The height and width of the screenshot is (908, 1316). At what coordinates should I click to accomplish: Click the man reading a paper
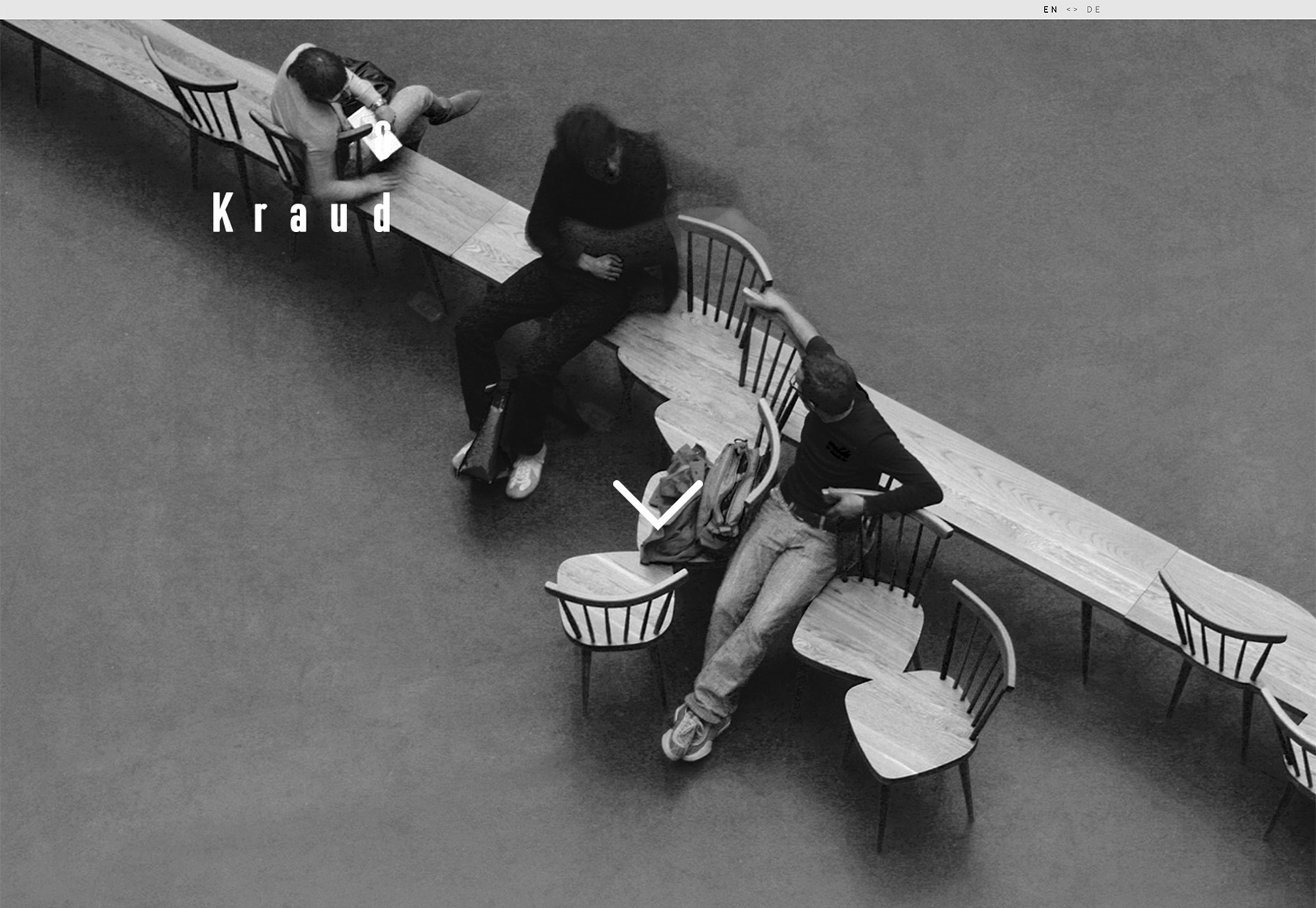pos(319,106)
